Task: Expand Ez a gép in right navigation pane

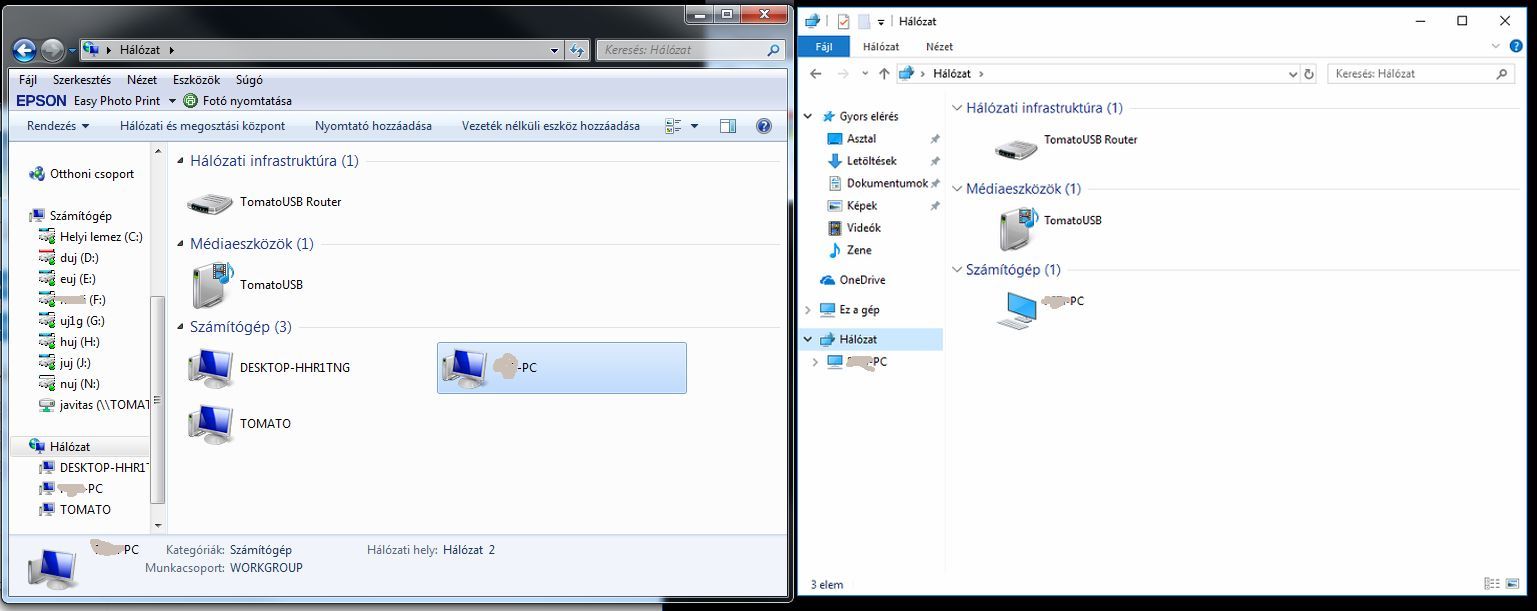Action: (x=808, y=310)
